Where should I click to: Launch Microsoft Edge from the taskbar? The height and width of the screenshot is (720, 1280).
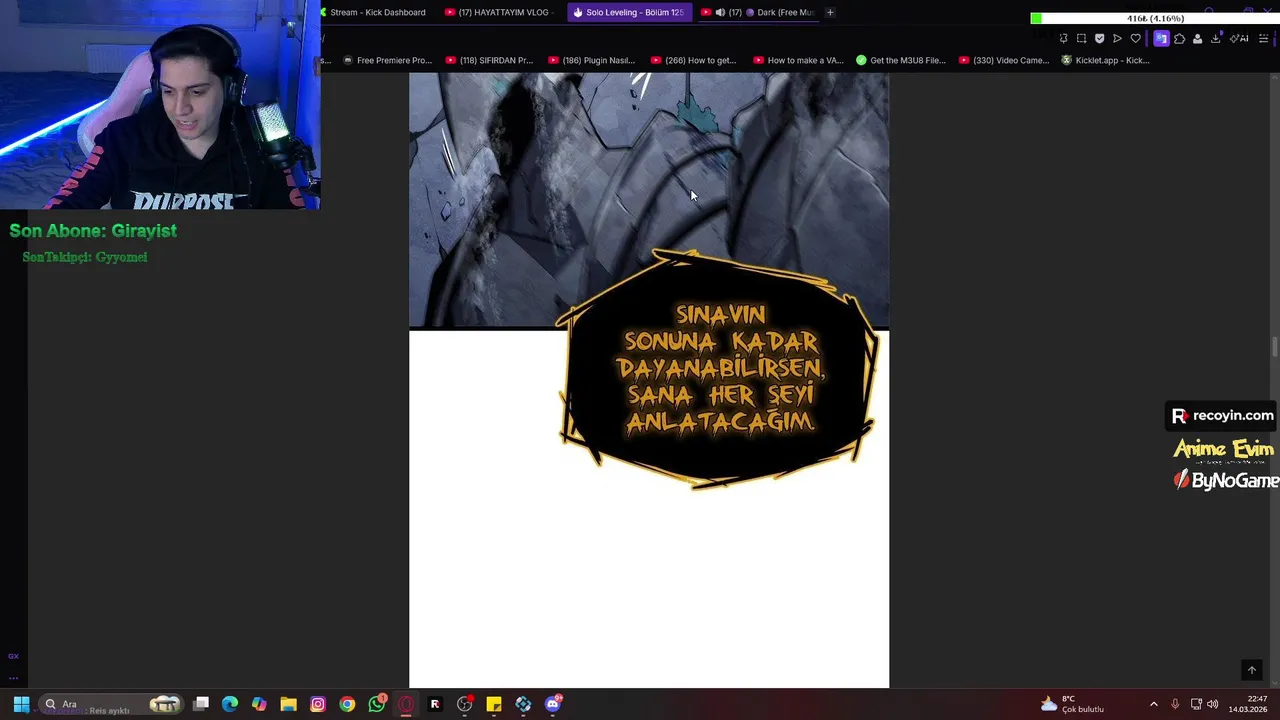pyautogui.click(x=230, y=704)
